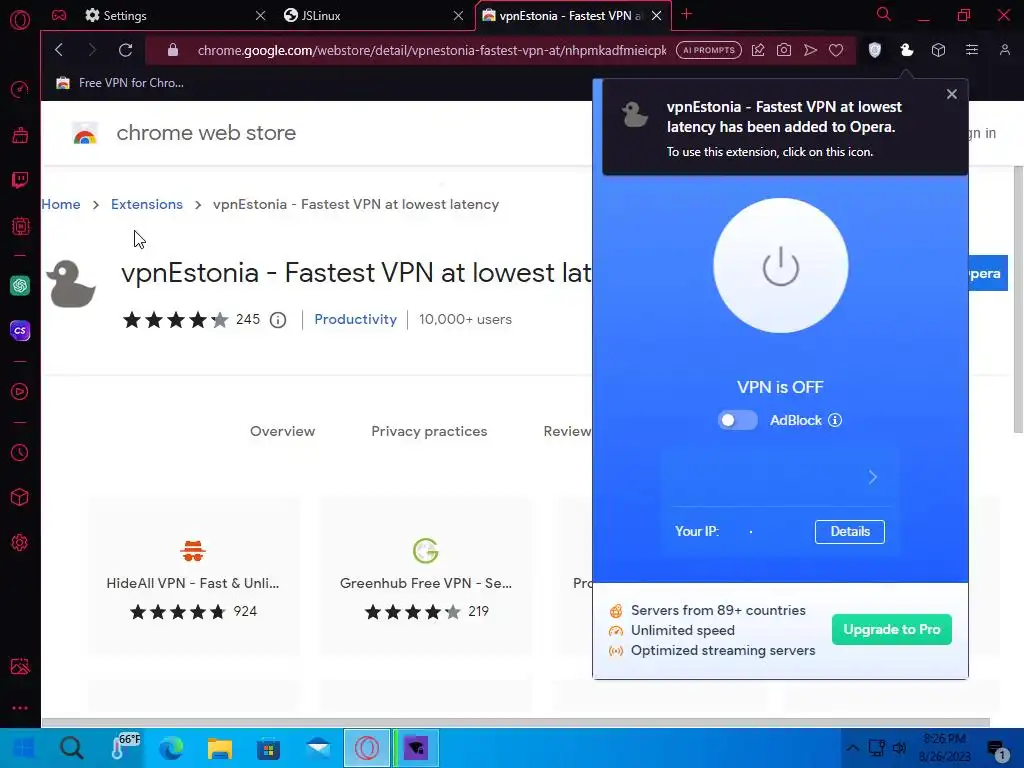The width and height of the screenshot is (1024, 768).
Task: Open Settings gear in sidebar
Action: (20, 543)
